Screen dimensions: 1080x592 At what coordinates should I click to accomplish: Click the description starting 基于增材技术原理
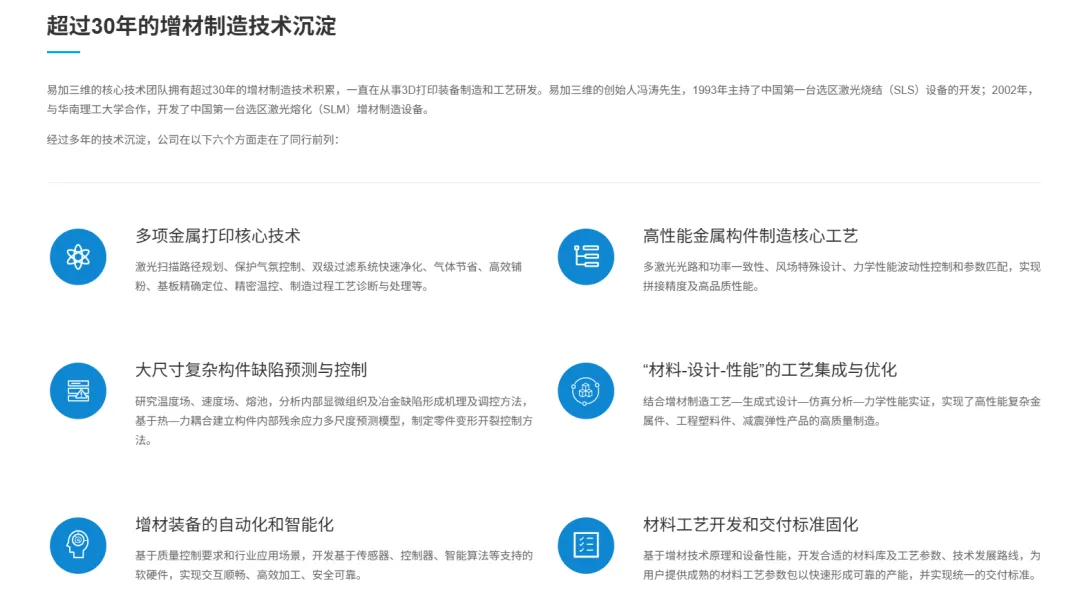(x=842, y=565)
